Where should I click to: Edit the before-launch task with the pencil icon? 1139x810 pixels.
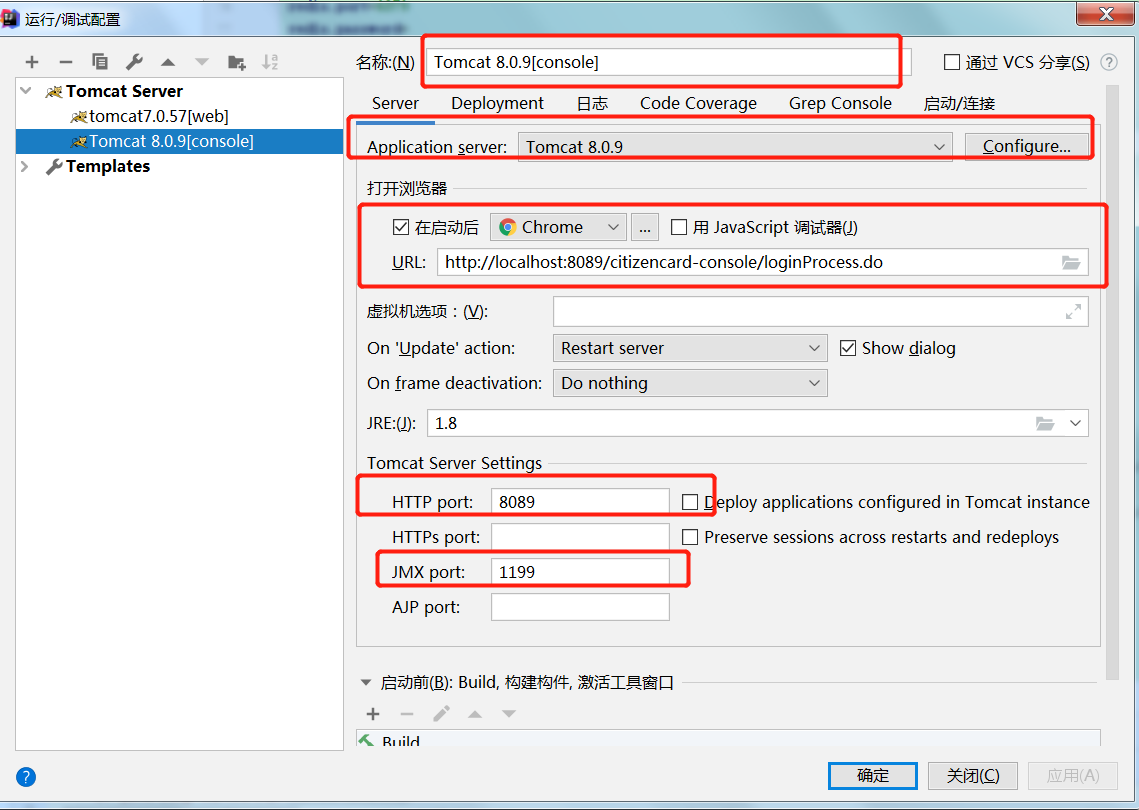coord(441,714)
